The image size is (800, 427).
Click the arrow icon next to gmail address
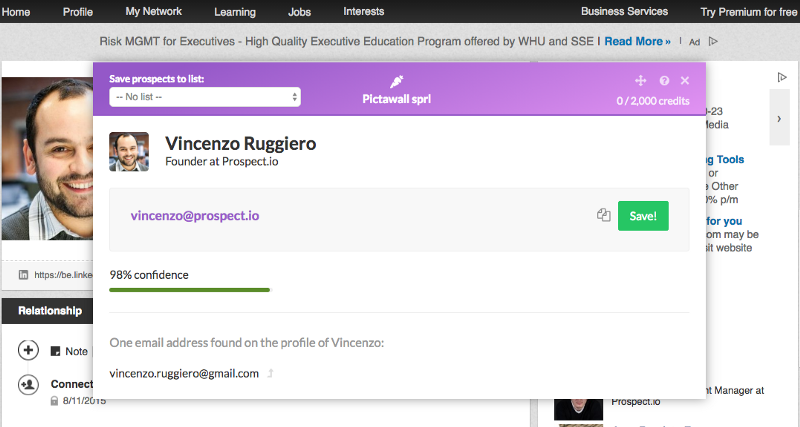(x=270, y=373)
